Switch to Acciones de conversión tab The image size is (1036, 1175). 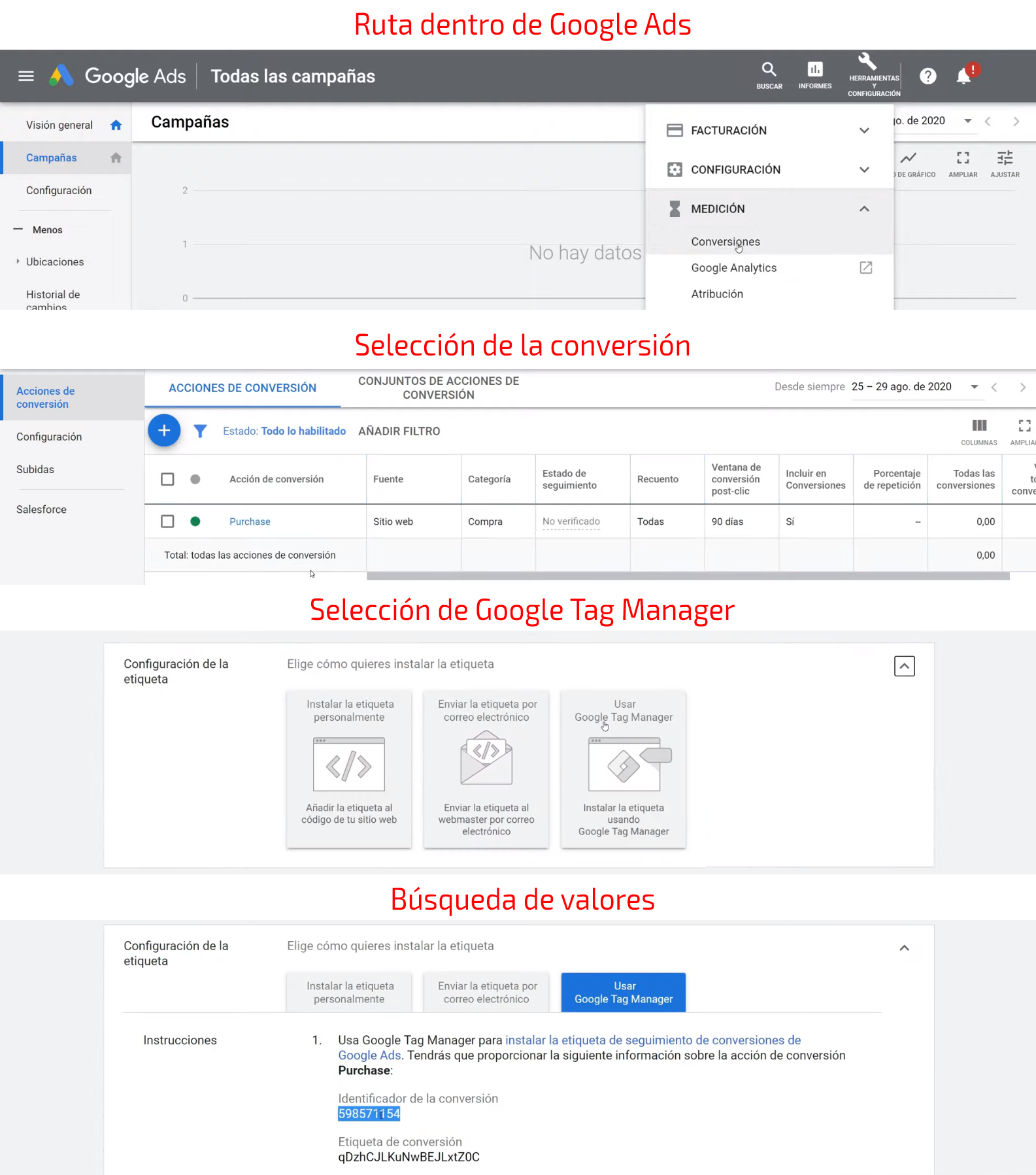pos(242,388)
